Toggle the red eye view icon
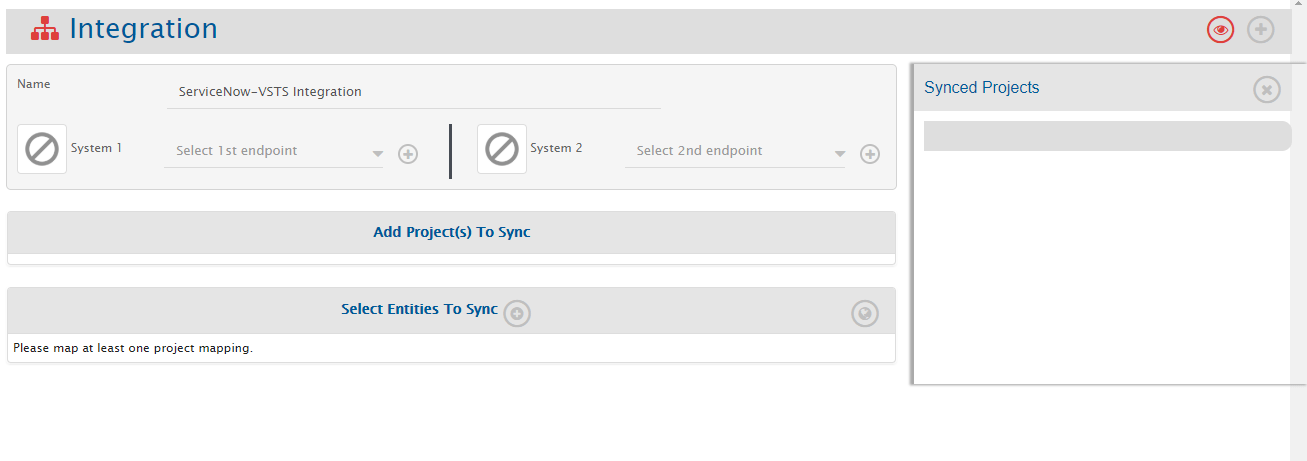Screen dimensions: 1307x461 (1220, 30)
